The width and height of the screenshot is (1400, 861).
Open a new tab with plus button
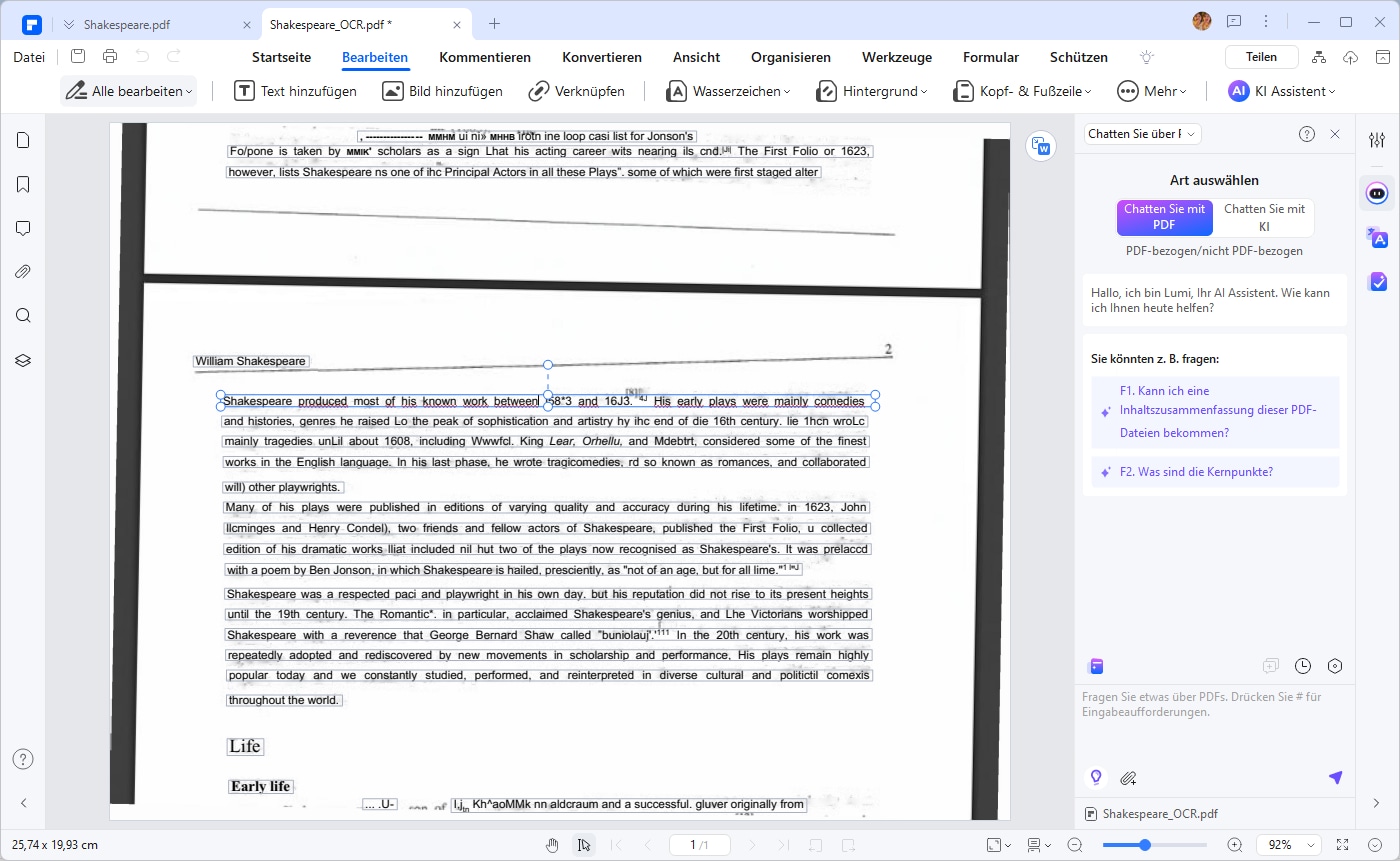coord(494,23)
